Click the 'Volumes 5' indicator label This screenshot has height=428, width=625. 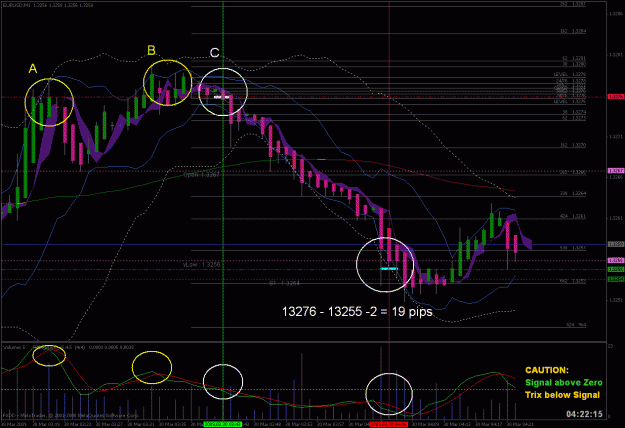[14, 348]
